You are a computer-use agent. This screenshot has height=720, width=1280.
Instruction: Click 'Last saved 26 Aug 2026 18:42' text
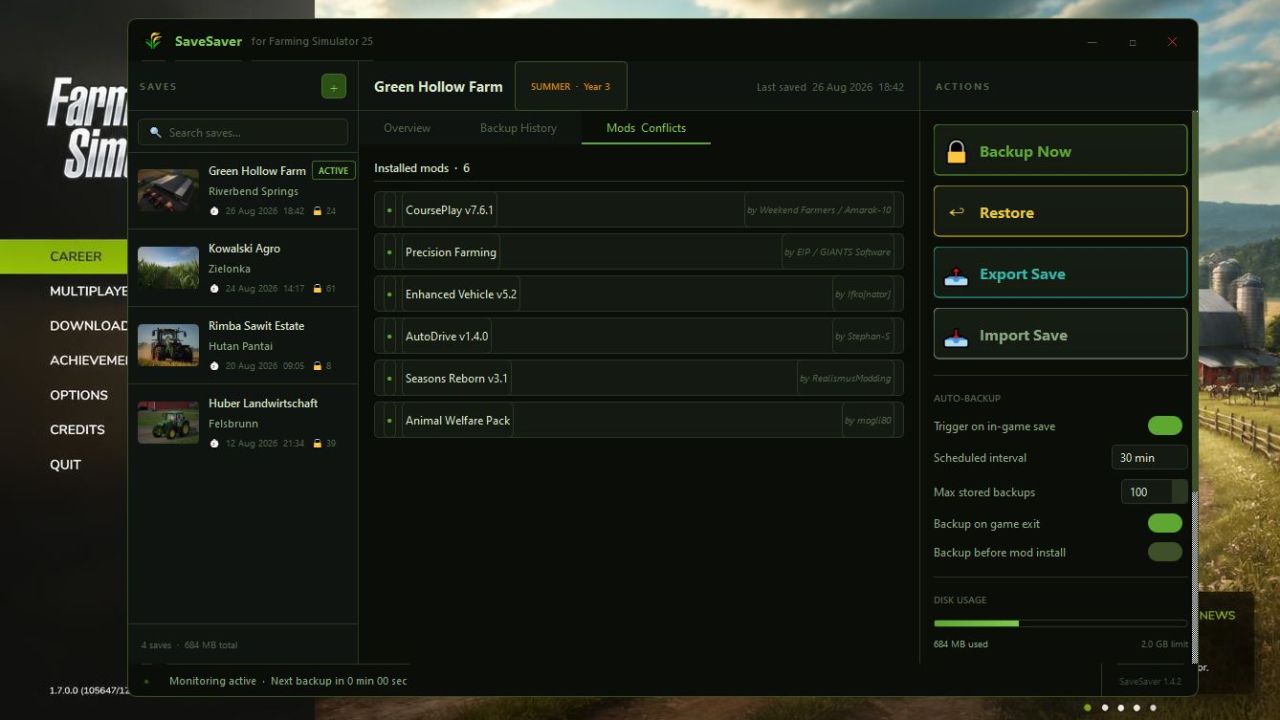point(830,87)
